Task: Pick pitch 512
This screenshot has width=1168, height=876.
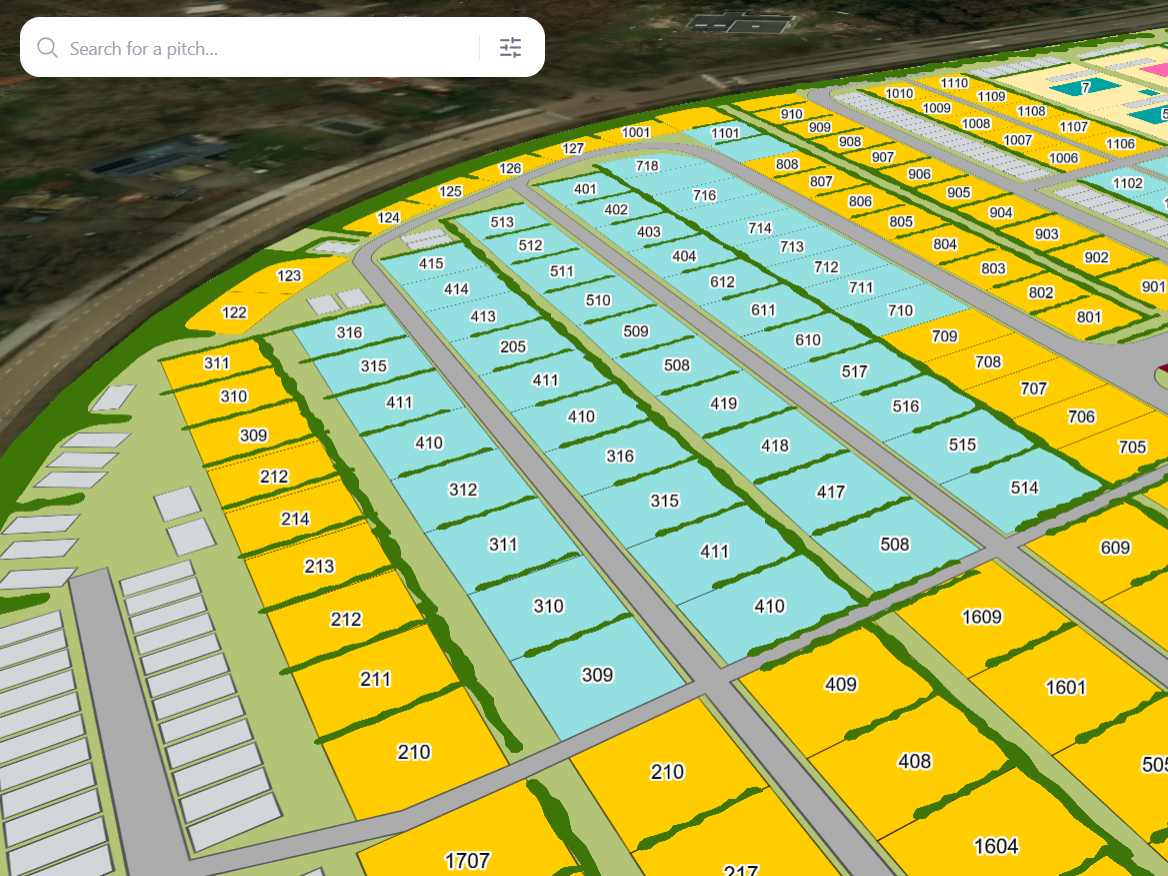Action: pos(530,245)
